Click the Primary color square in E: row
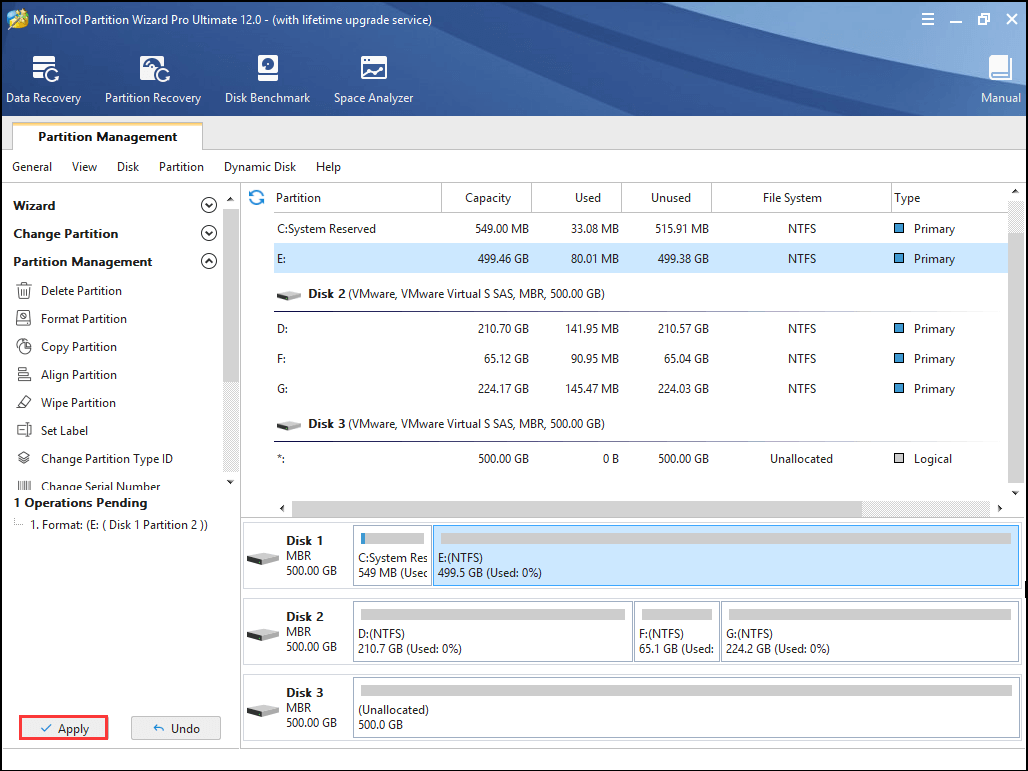Viewport: 1028px width, 771px height. click(899, 258)
